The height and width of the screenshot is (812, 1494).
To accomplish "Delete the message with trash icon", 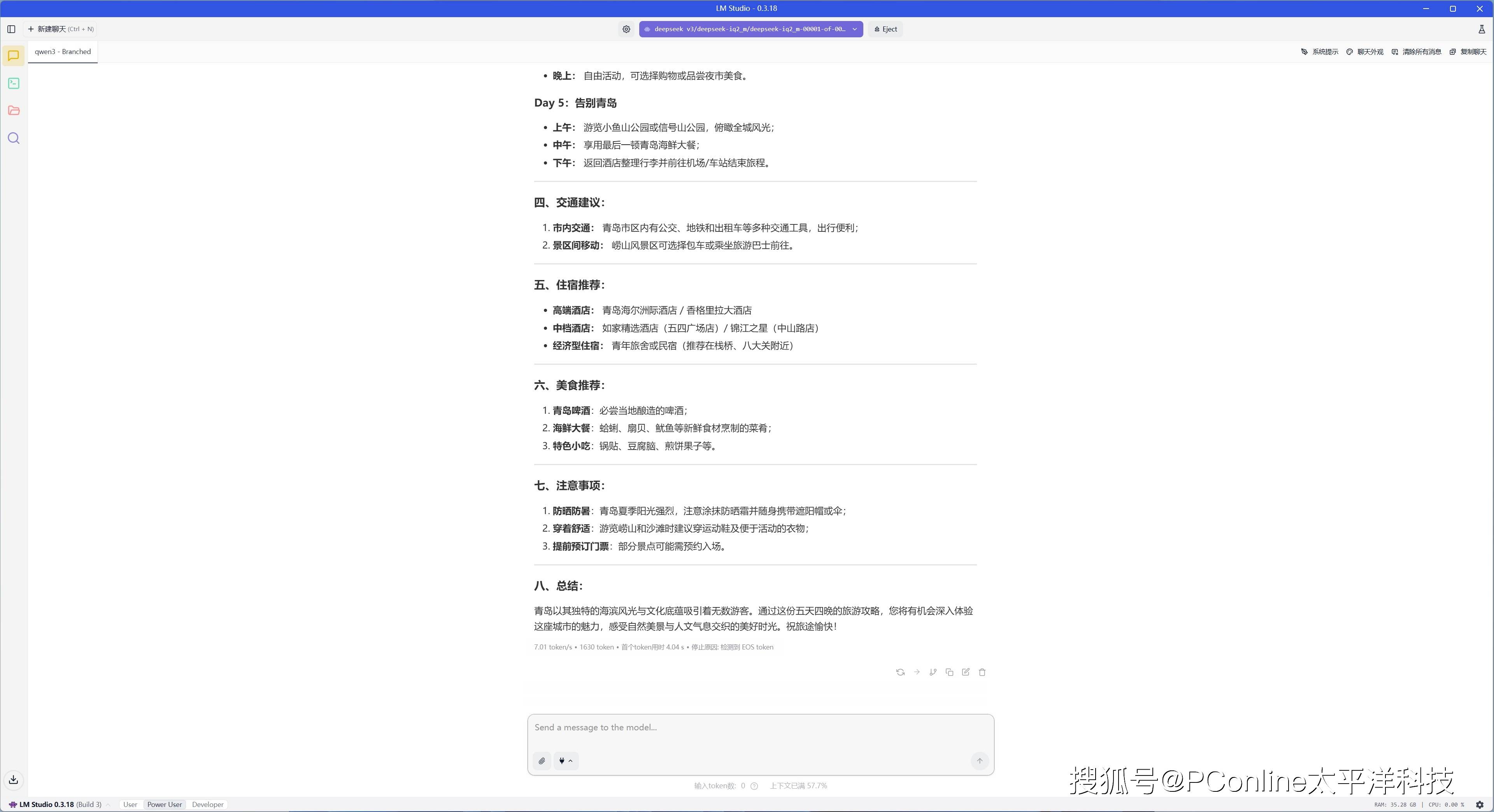I will [982, 672].
